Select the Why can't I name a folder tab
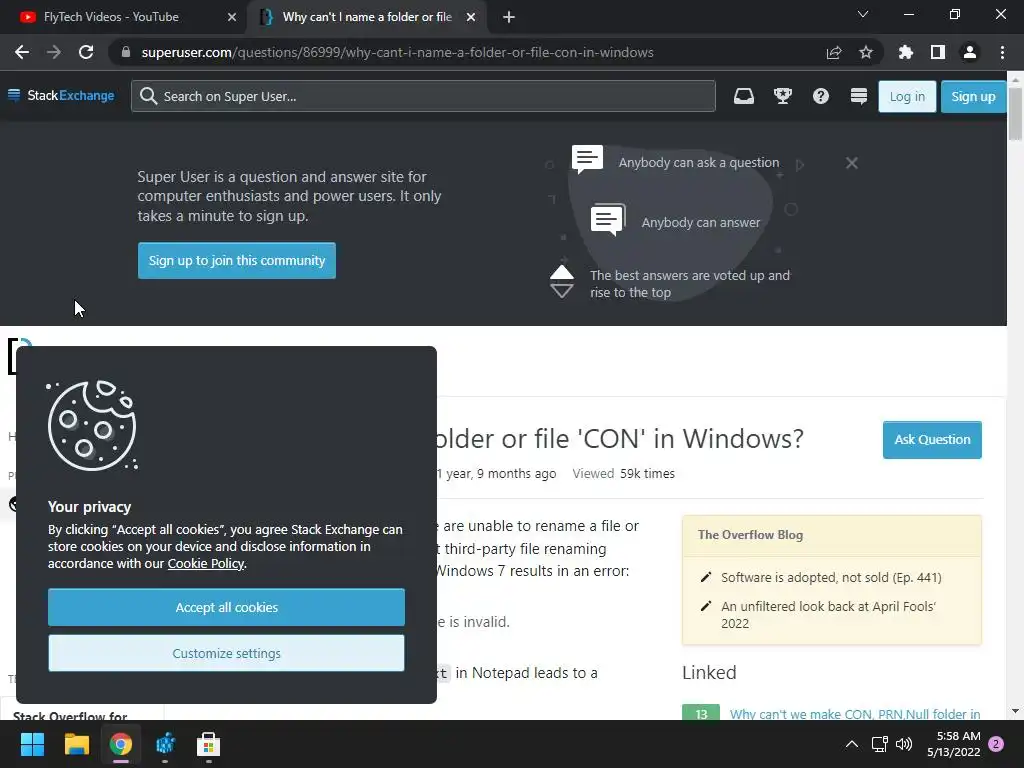The image size is (1024, 768). 367,17
